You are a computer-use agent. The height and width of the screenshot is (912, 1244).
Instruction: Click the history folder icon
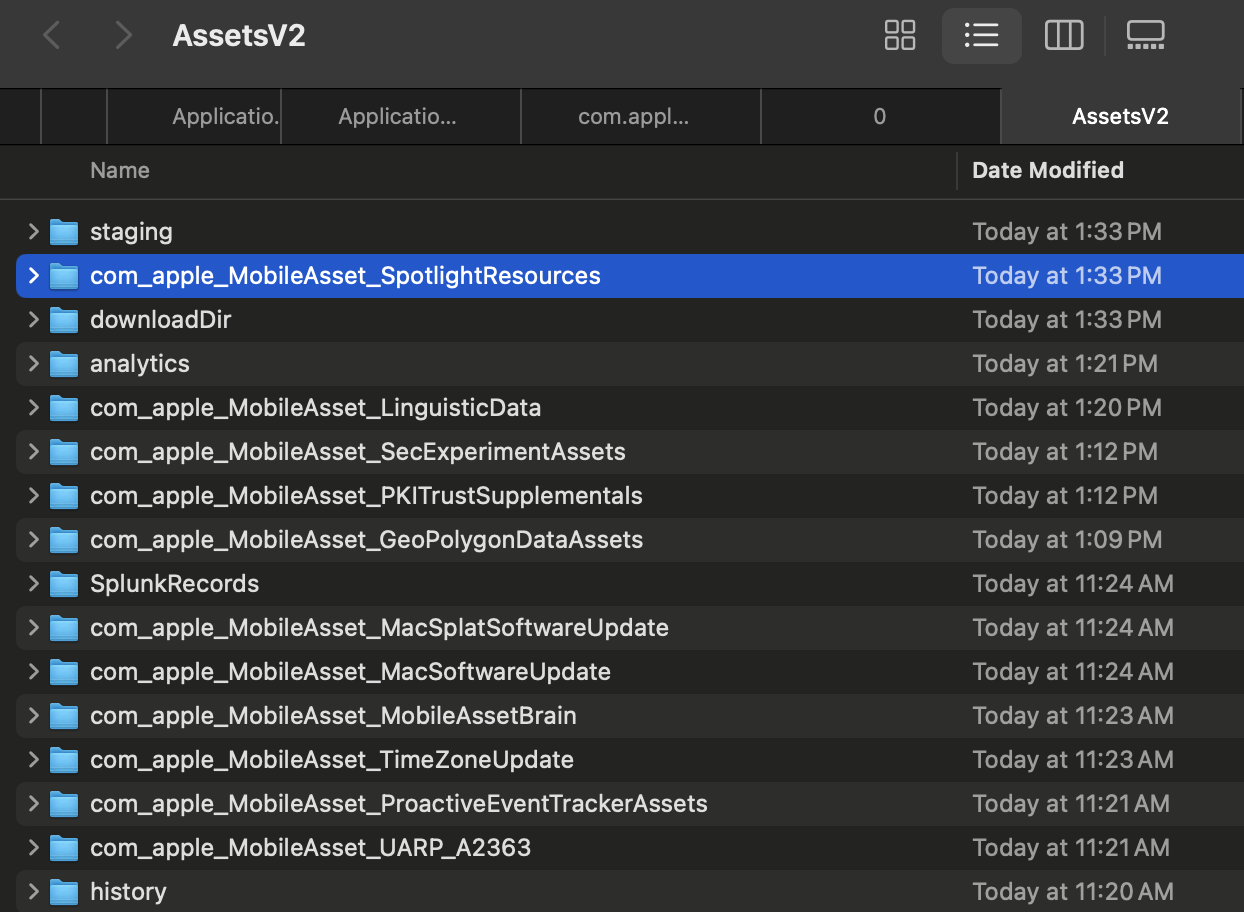pos(64,892)
